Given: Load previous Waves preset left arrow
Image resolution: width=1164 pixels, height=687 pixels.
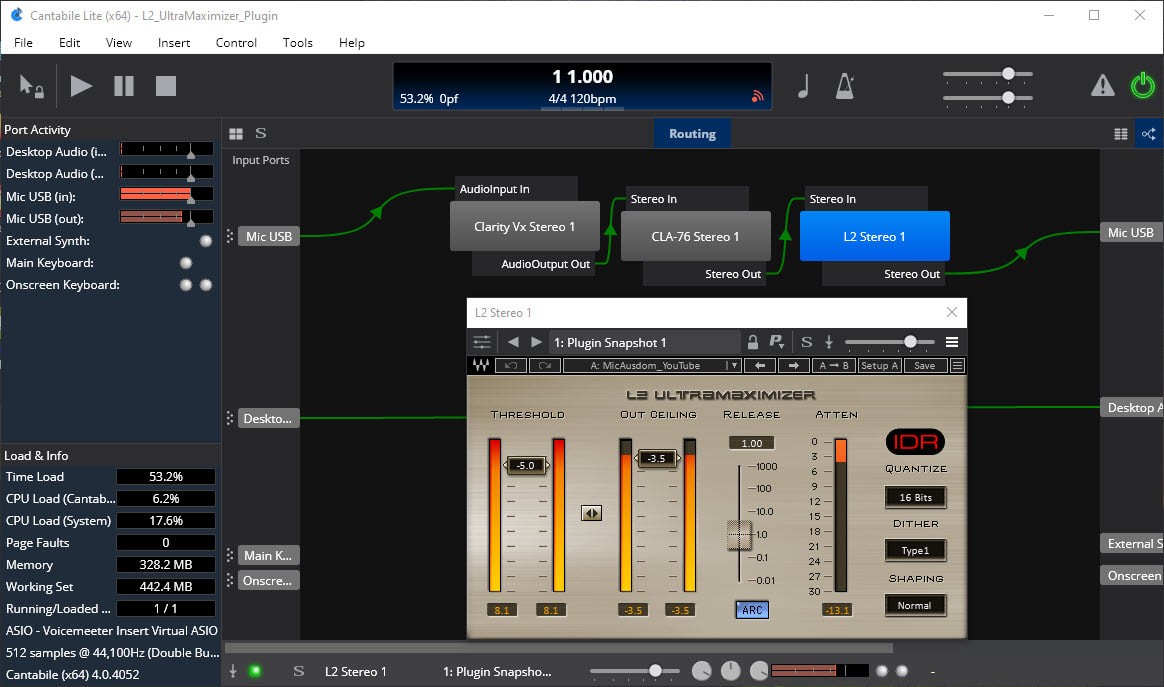Looking at the screenshot, I should pyautogui.click(x=760, y=365).
